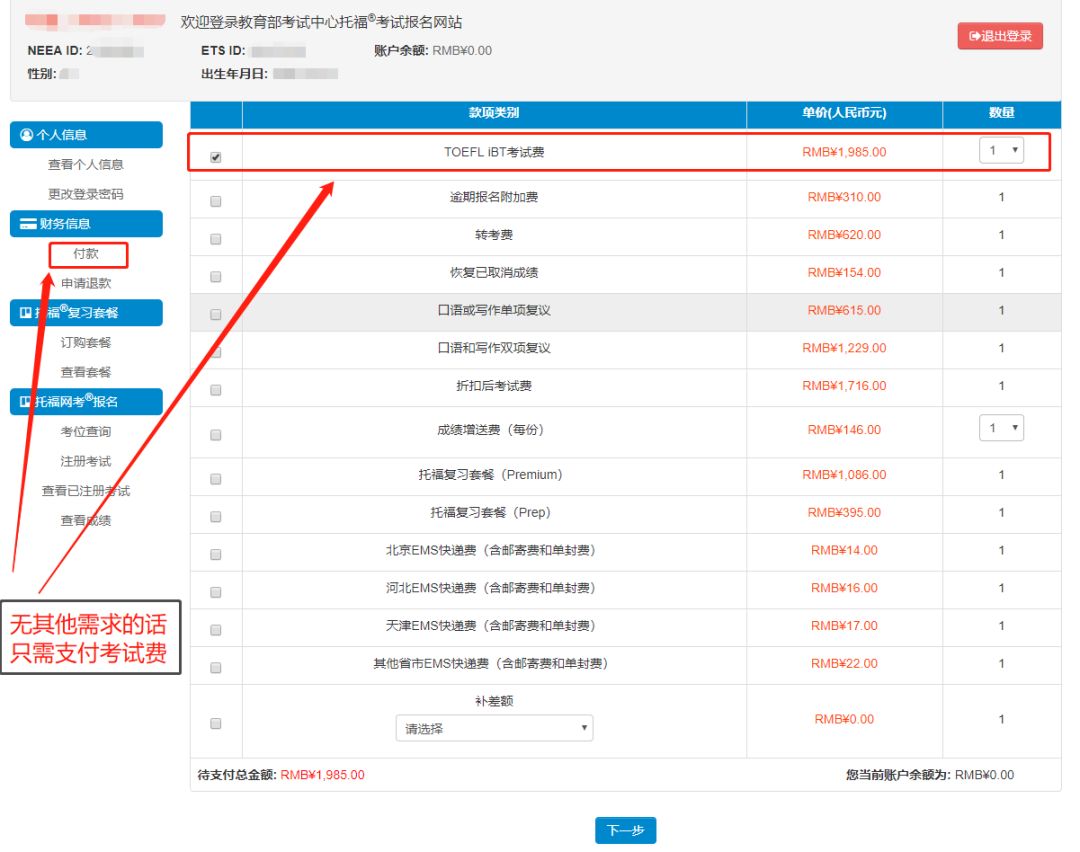Check the 托福复习套餐 (Premium) checkbox

tap(216, 479)
